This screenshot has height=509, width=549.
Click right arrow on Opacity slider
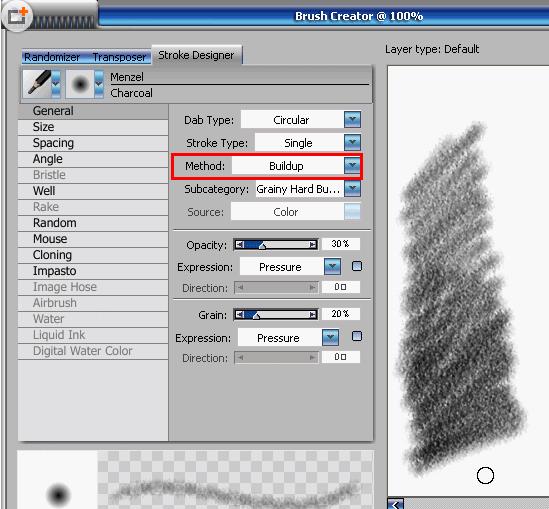[312, 244]
